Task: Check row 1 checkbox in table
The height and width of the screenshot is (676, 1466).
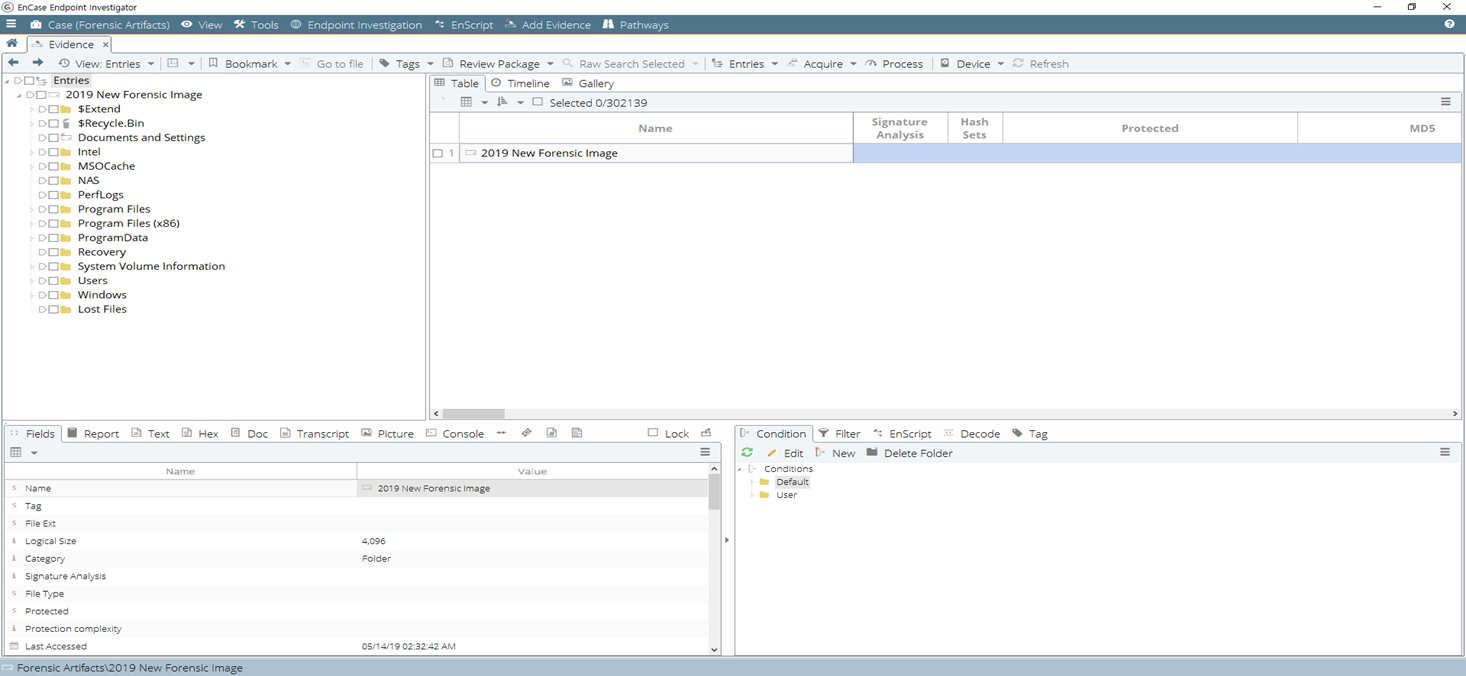Action: coord(437,153)
